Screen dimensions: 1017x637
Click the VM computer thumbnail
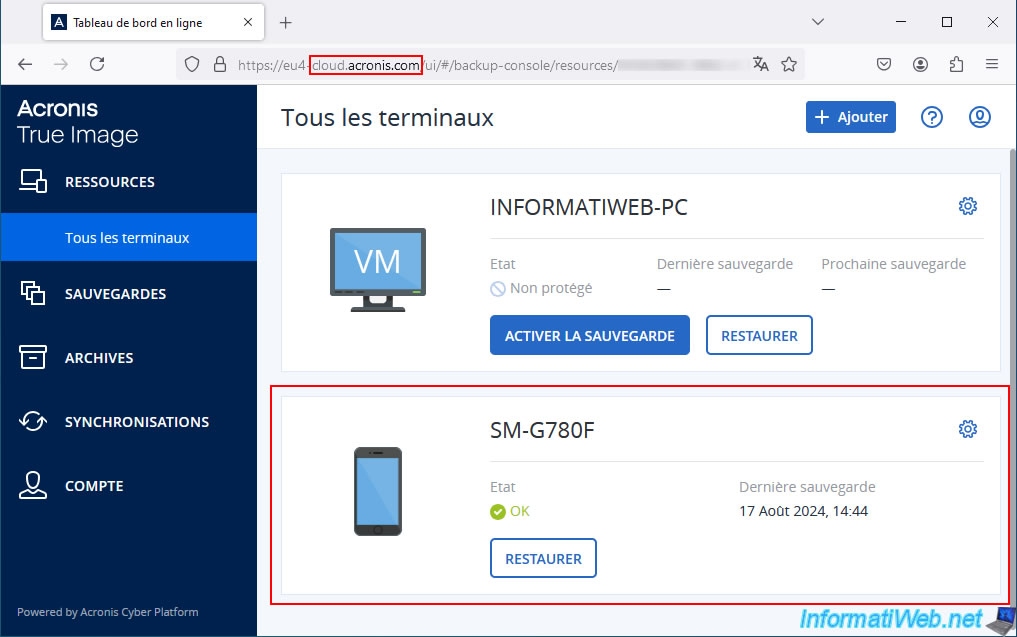click(x=377, y=270)
